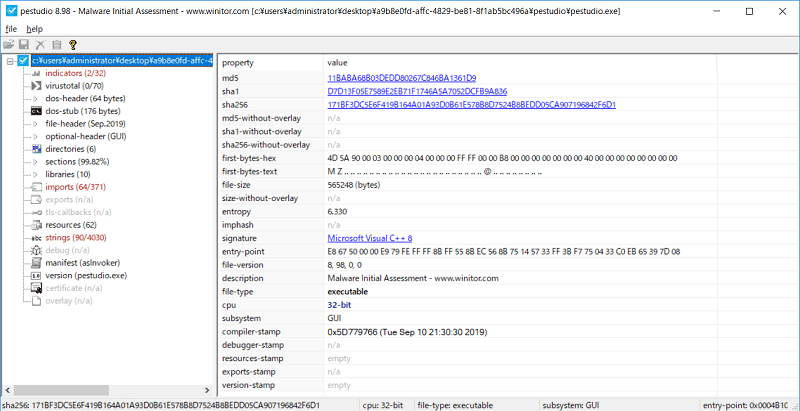Click the indicators bar chart icon
The image size is (800, 411).
36,73
